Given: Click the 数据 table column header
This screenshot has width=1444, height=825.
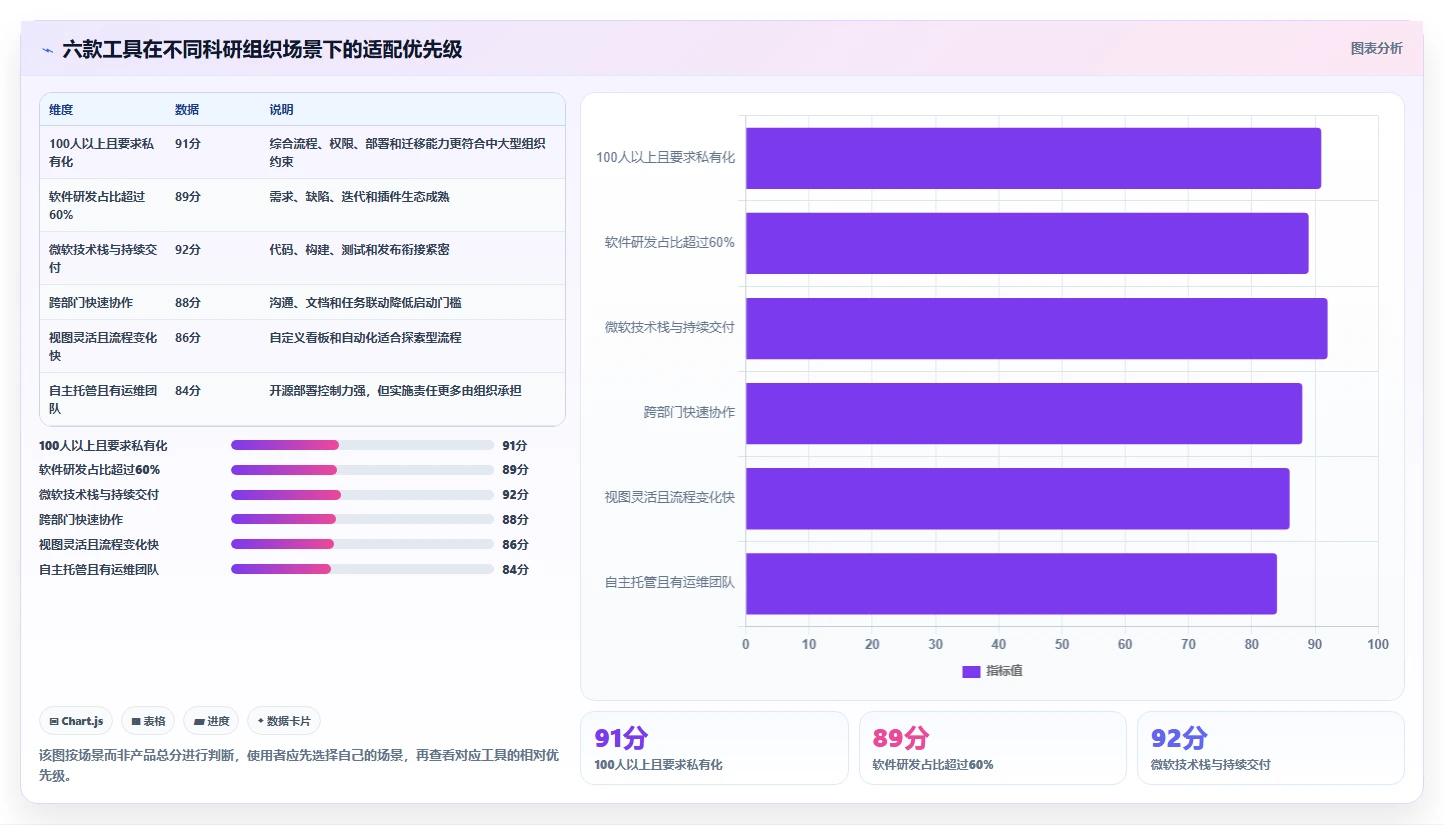Looking at the screenshot, I should 187,109.
